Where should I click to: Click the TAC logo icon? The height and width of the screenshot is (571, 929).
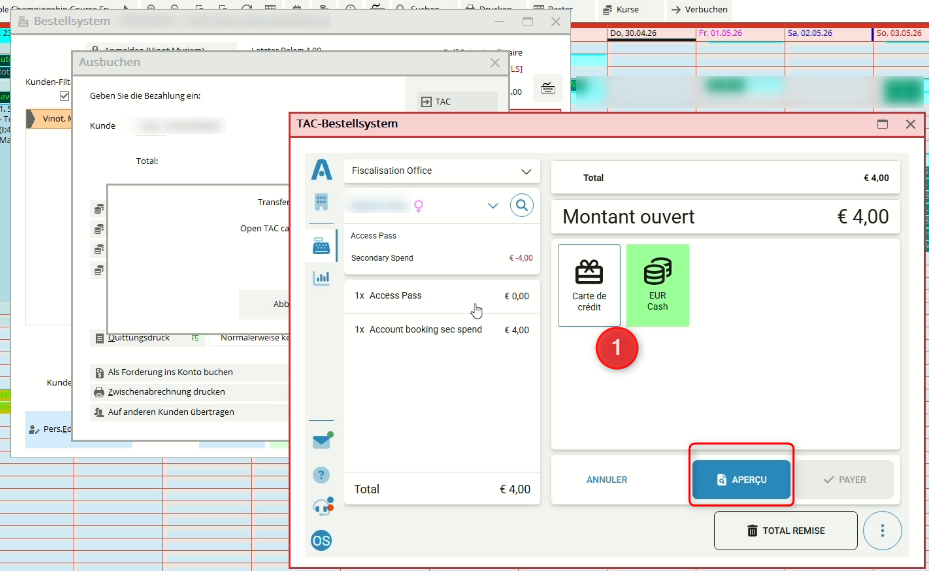point(321,169)
